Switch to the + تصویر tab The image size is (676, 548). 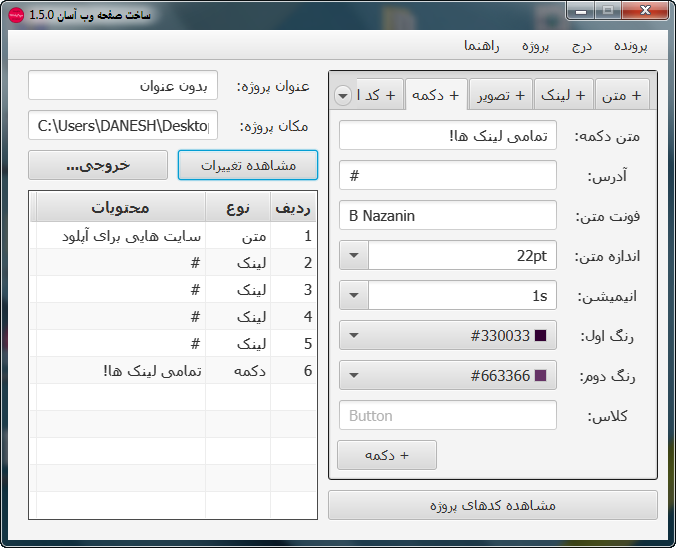[501, 95]
